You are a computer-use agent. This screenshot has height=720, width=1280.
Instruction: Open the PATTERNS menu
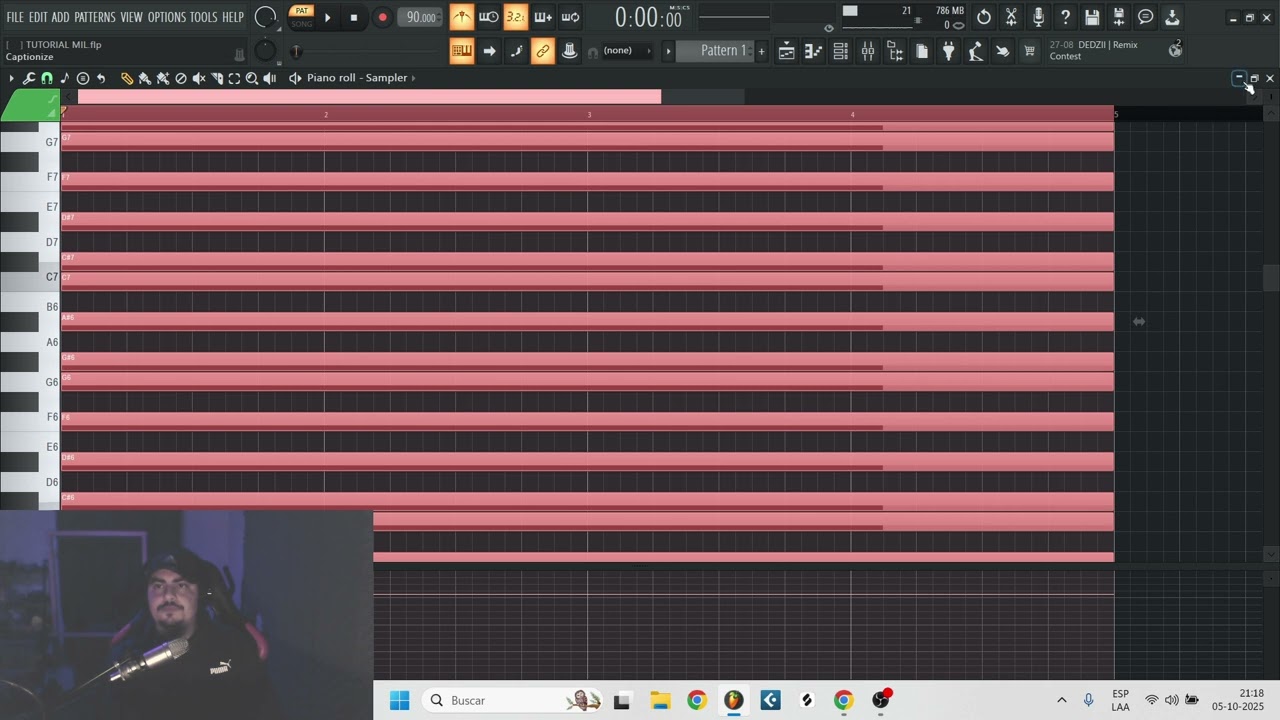click(95, 17)
